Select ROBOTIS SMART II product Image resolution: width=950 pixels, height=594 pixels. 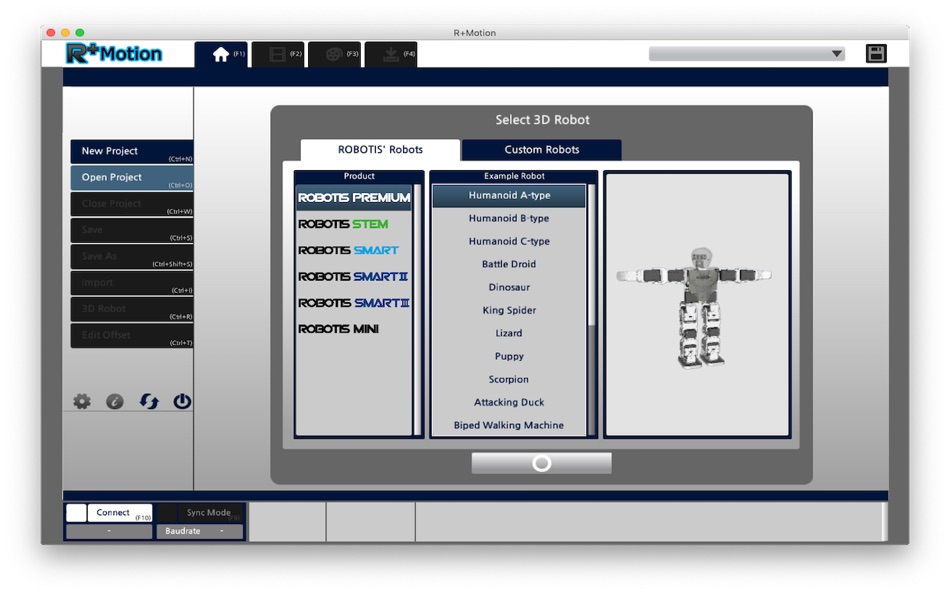click(354, 277)
